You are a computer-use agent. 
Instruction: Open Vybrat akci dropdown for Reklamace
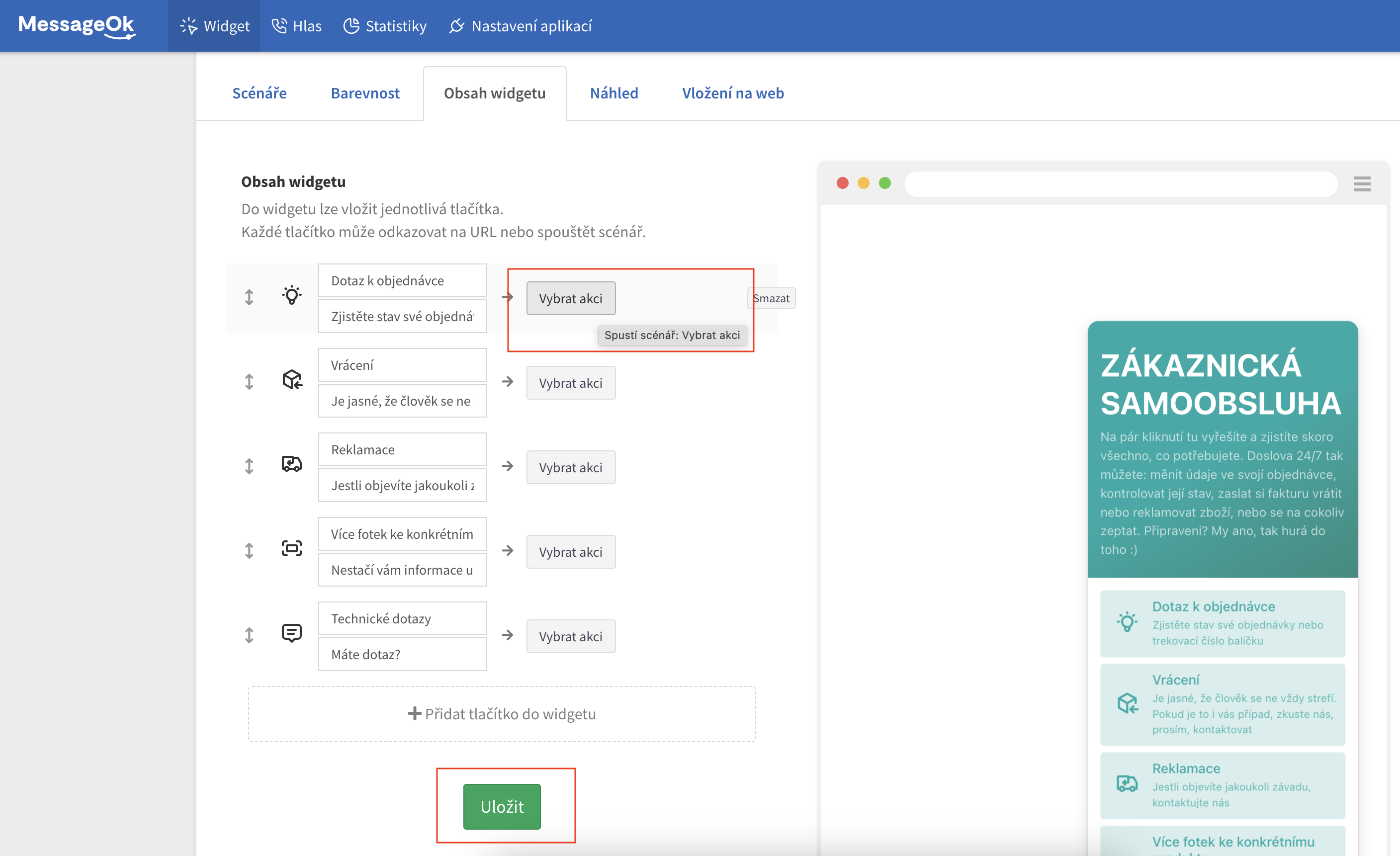pos(570,467)
